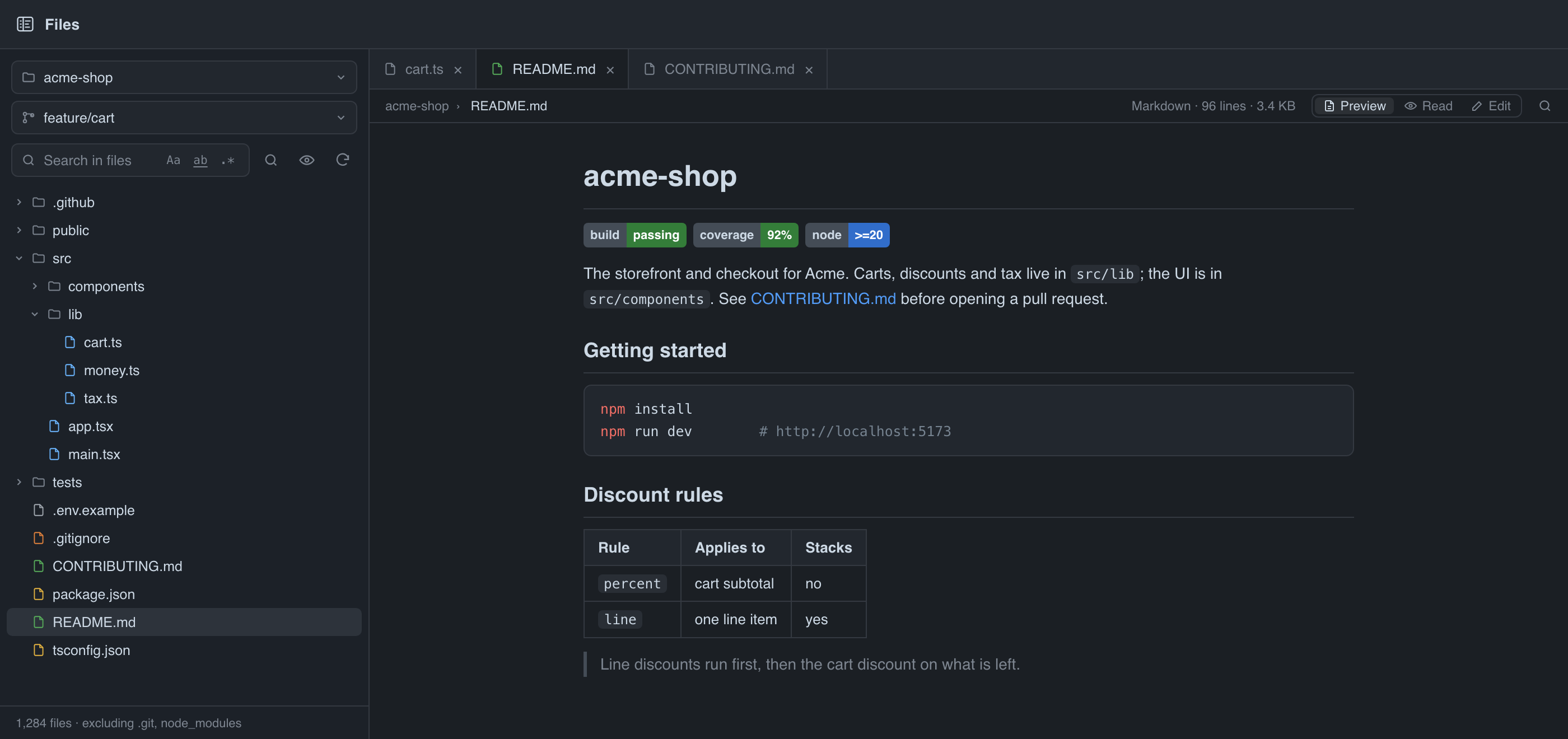Image resolution: width=1568 pixels, height=739 pixels.
Task: Open the feature/cart branch dropdown
Action: pyautogui.click(x=184, y=118)
